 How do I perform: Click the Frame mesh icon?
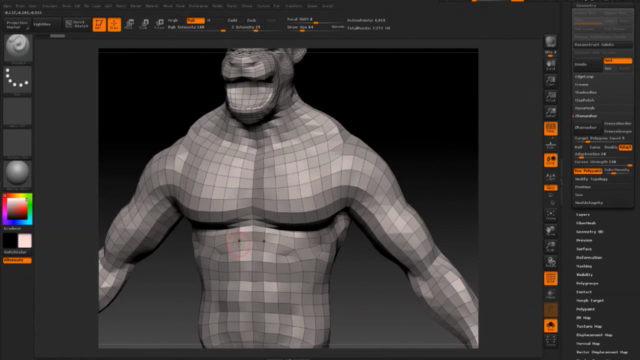click(x=551, y=215)
